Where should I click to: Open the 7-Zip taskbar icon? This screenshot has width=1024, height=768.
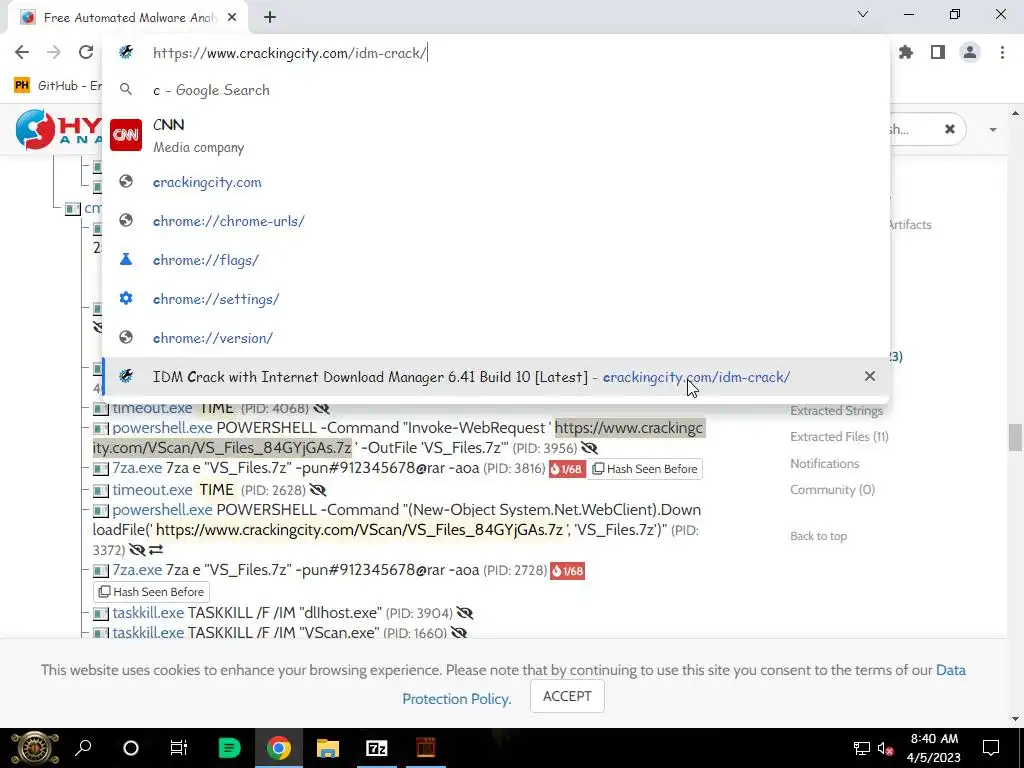[377, 748]
